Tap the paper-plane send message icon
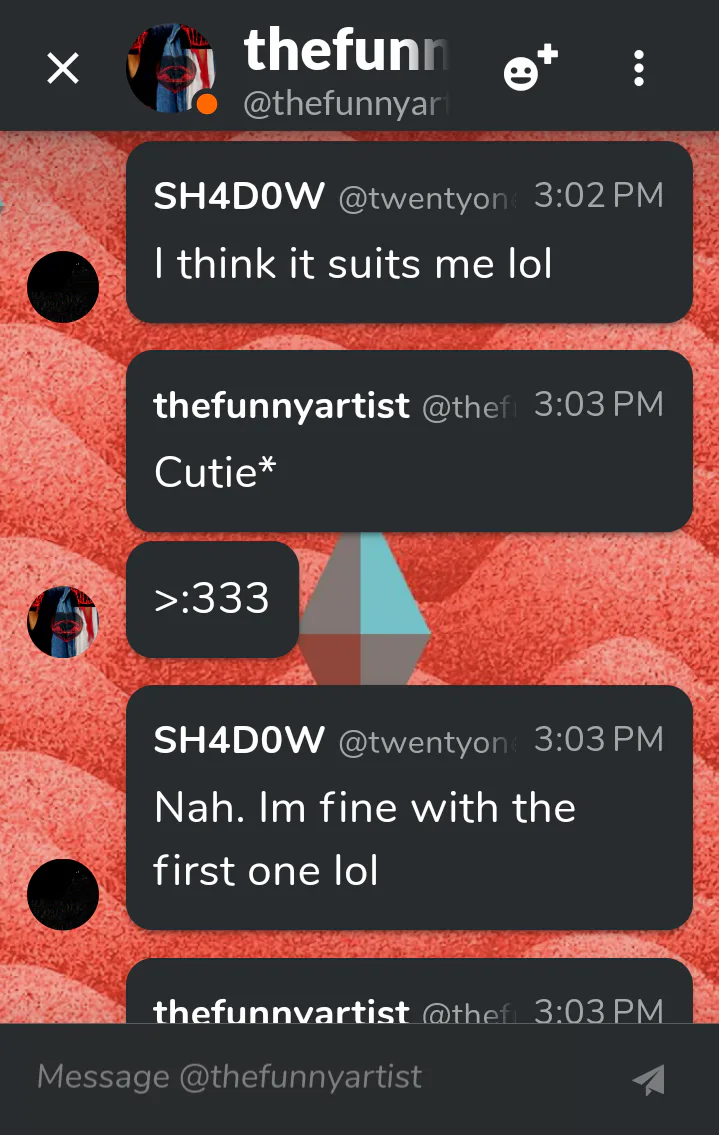The image size is (719, 1135). [649, 1079]
